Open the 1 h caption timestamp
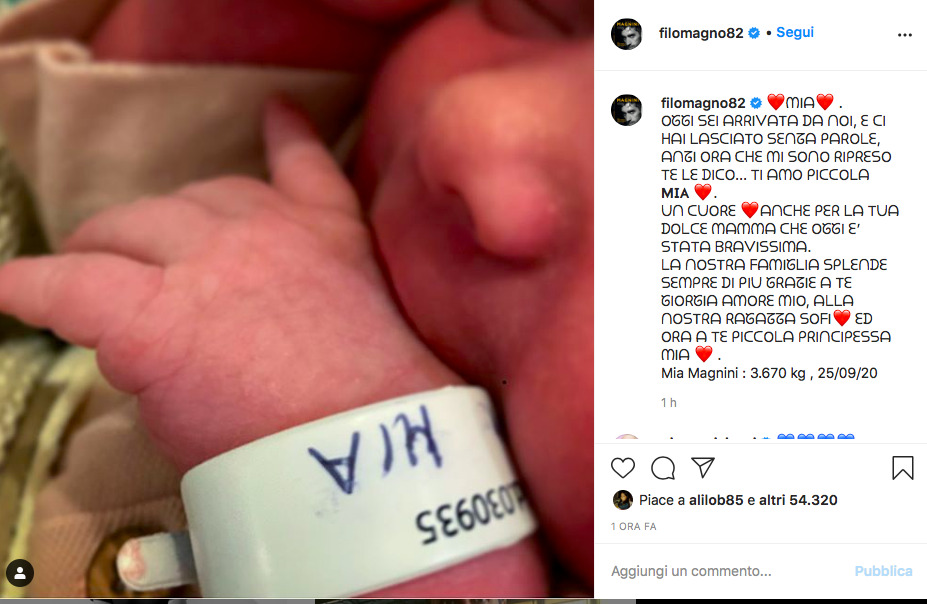The height and width of the screenshot is (604, 927). pyautogui.click(x=669, y=402)
